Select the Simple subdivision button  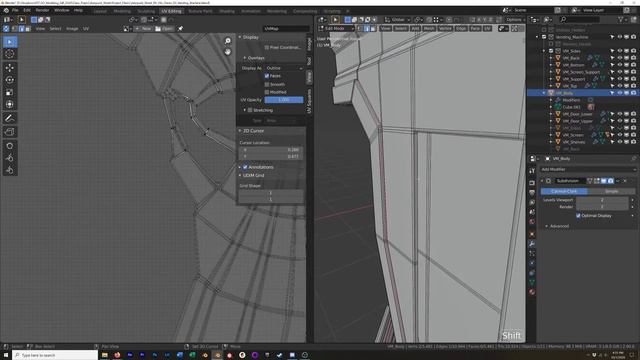(611, 191)
